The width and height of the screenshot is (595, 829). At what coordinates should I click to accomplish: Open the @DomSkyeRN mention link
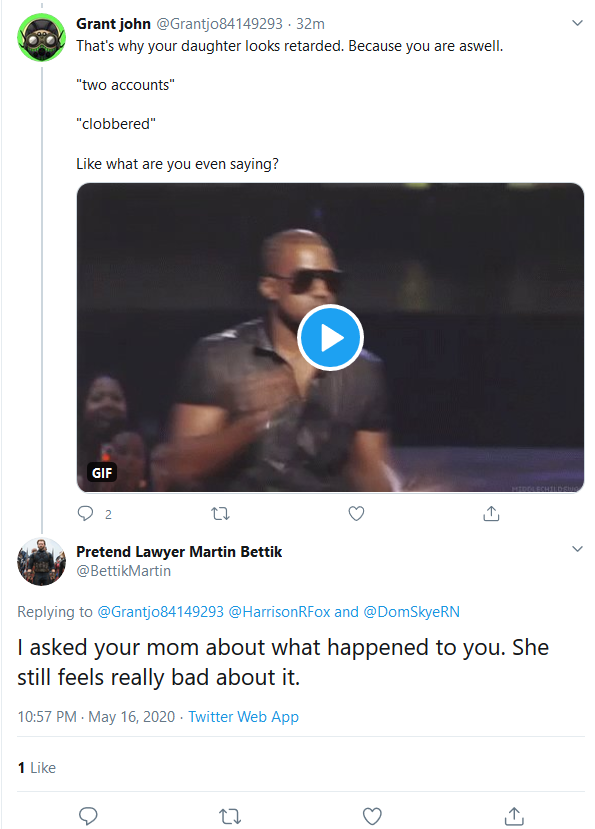[411, 612]
